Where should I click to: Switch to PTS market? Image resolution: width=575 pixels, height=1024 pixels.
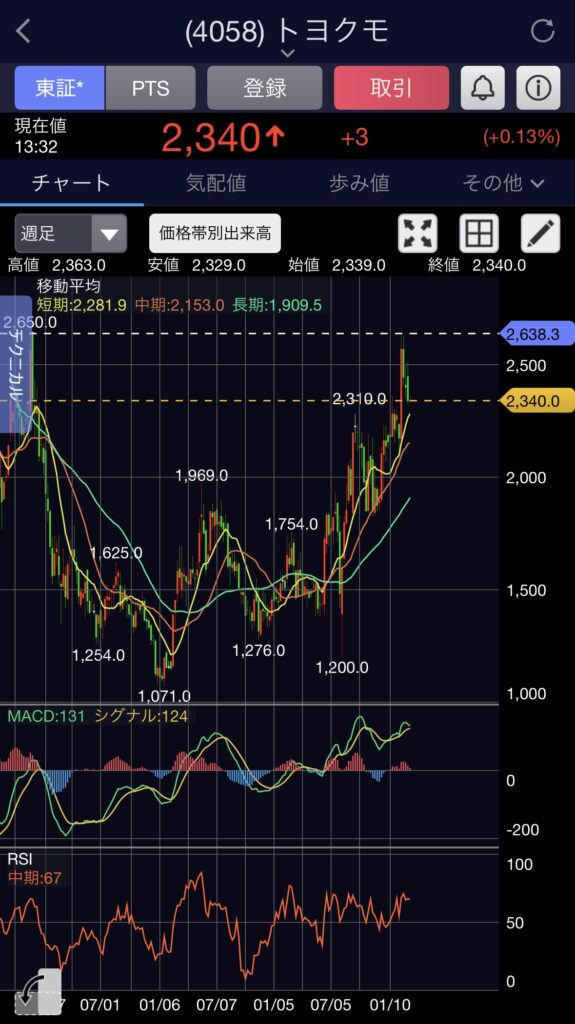(150, 88)
